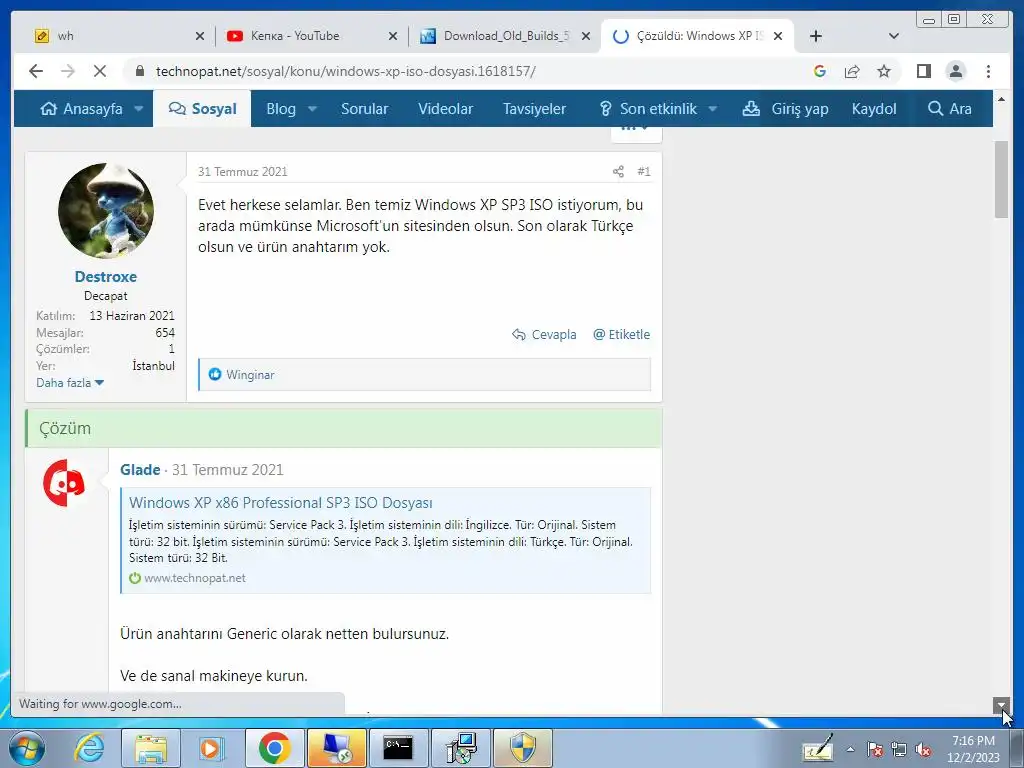Viewport: 1024px width, 768px height.
Task: Click the Google icon in the address bar
Action: pos(820,71)
